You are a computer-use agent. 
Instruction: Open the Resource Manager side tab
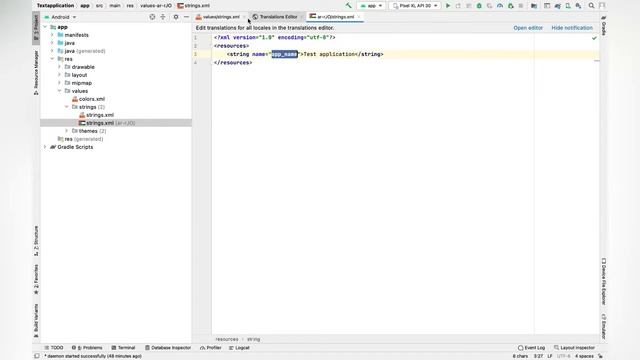pyautogui.click(x=36, y=73)
